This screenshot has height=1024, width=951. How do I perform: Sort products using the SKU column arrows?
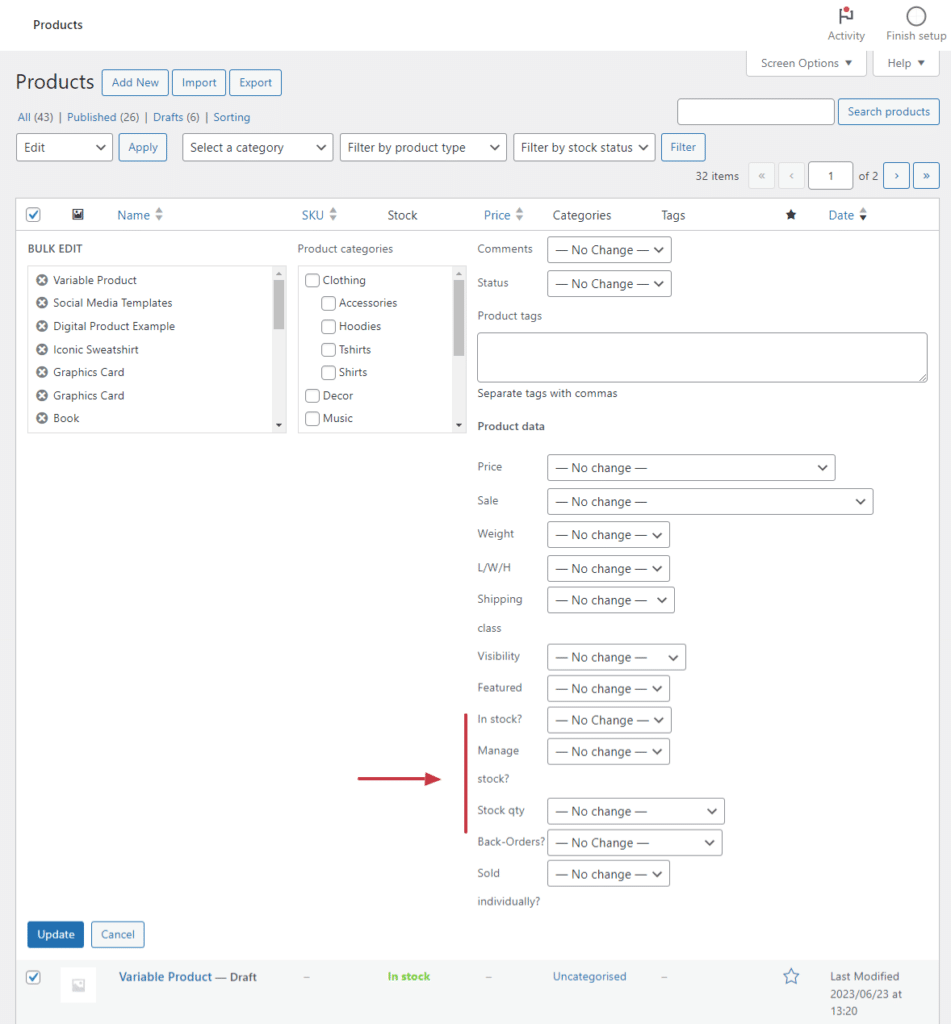333,214
